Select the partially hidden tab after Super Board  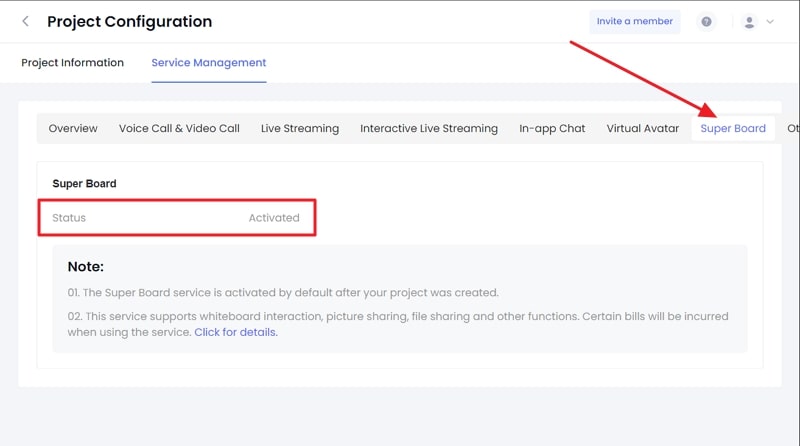pyautogui.click(x=793, y=128)
